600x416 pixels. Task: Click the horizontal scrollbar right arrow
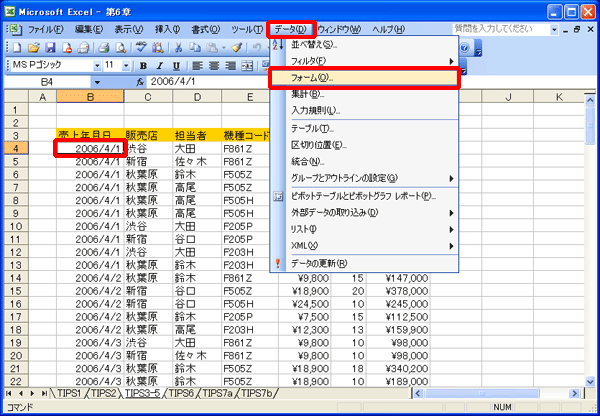pos(575,393)
